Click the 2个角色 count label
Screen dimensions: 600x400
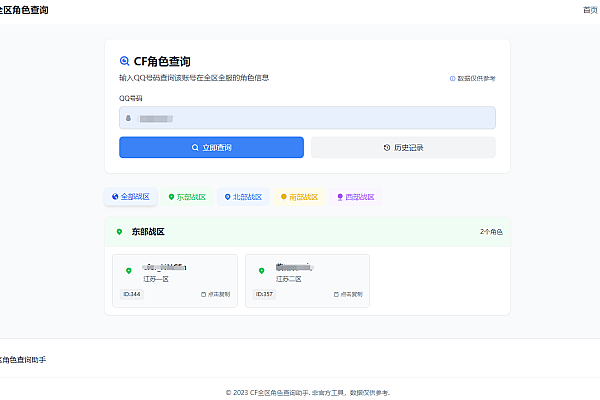tap(491, 232)
